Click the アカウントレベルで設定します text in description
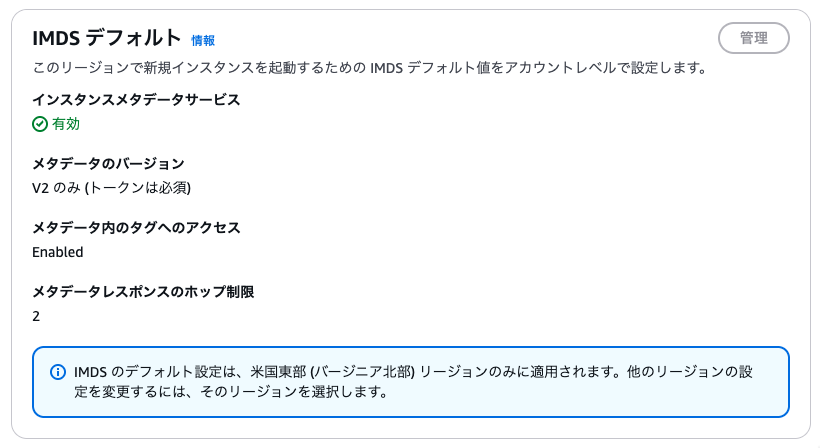 coord(606,68)
